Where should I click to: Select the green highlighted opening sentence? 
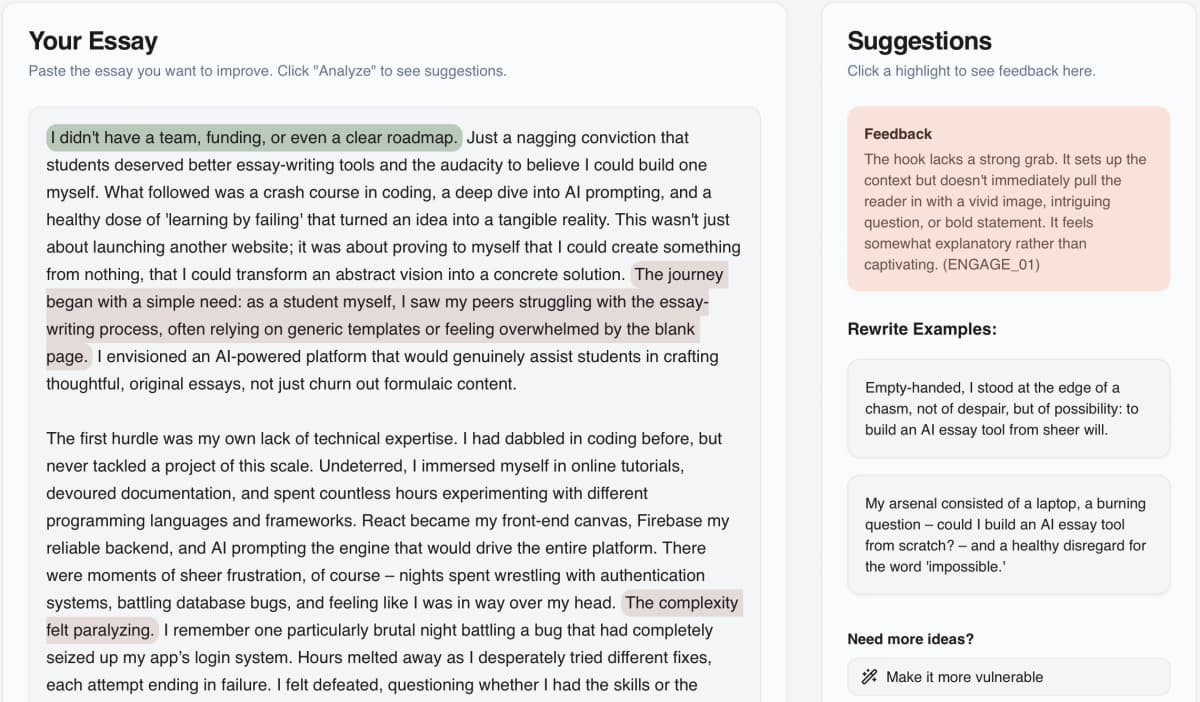[x=254, y=138]
